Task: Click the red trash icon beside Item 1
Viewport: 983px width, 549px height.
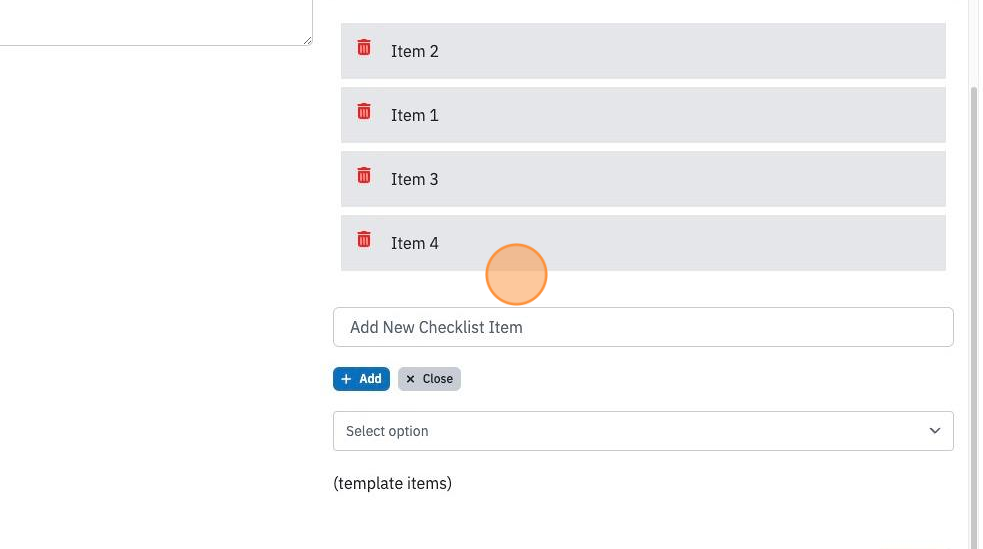Action: point(364,111)
